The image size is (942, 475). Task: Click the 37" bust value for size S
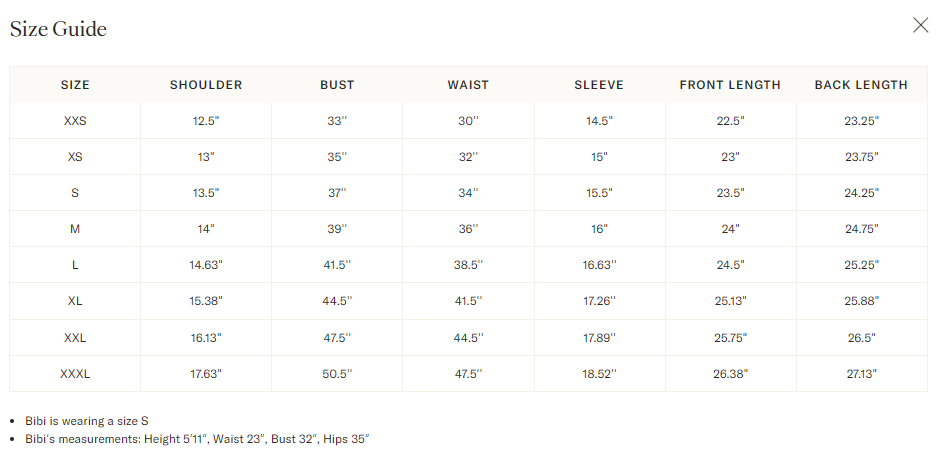[x=337, y=193]
